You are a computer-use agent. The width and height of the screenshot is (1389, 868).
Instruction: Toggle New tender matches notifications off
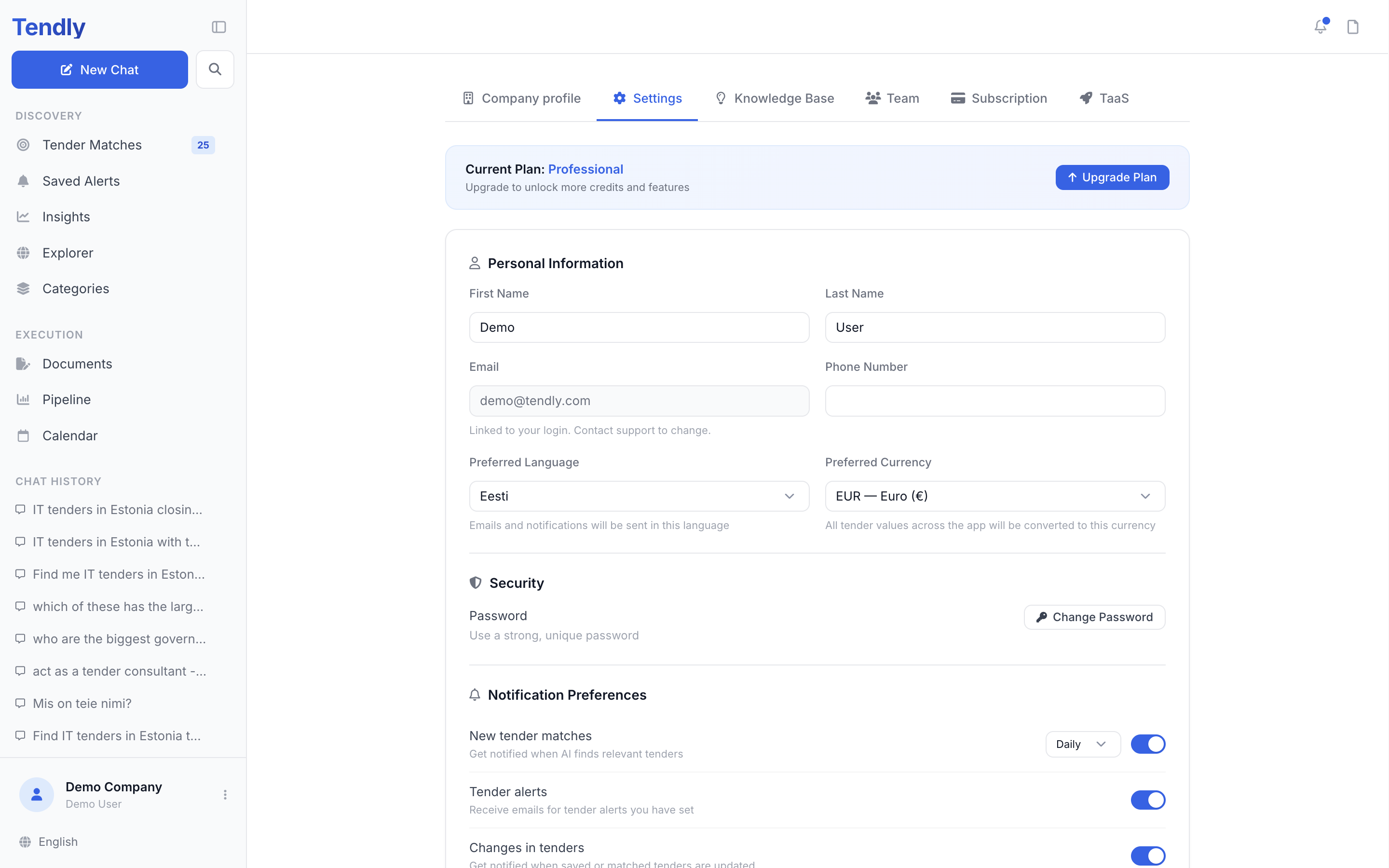coord(1148,744)
